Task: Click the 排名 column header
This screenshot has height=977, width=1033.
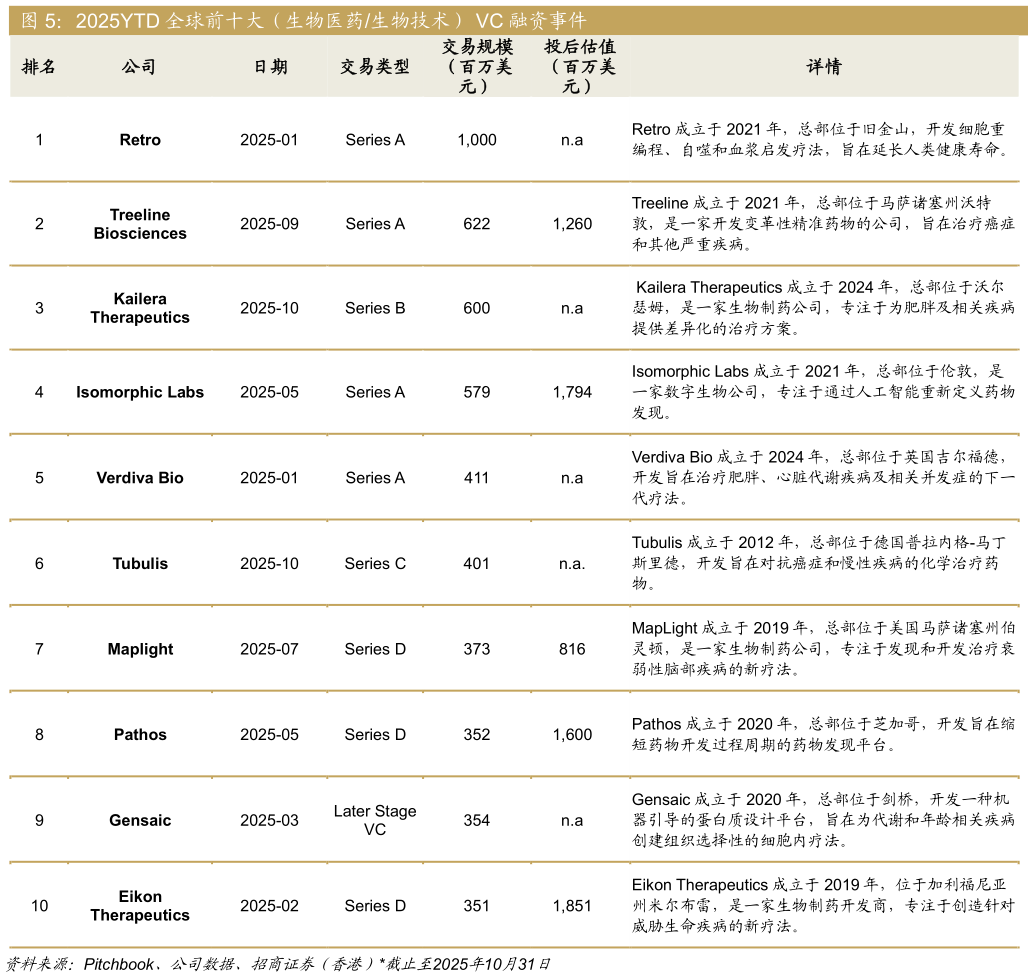Action: point(39,68)
